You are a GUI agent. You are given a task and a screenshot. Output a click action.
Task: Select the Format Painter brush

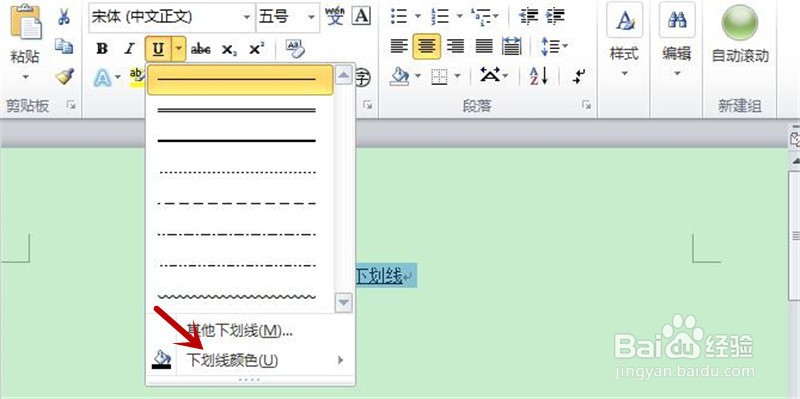click(x=65, y=77)
